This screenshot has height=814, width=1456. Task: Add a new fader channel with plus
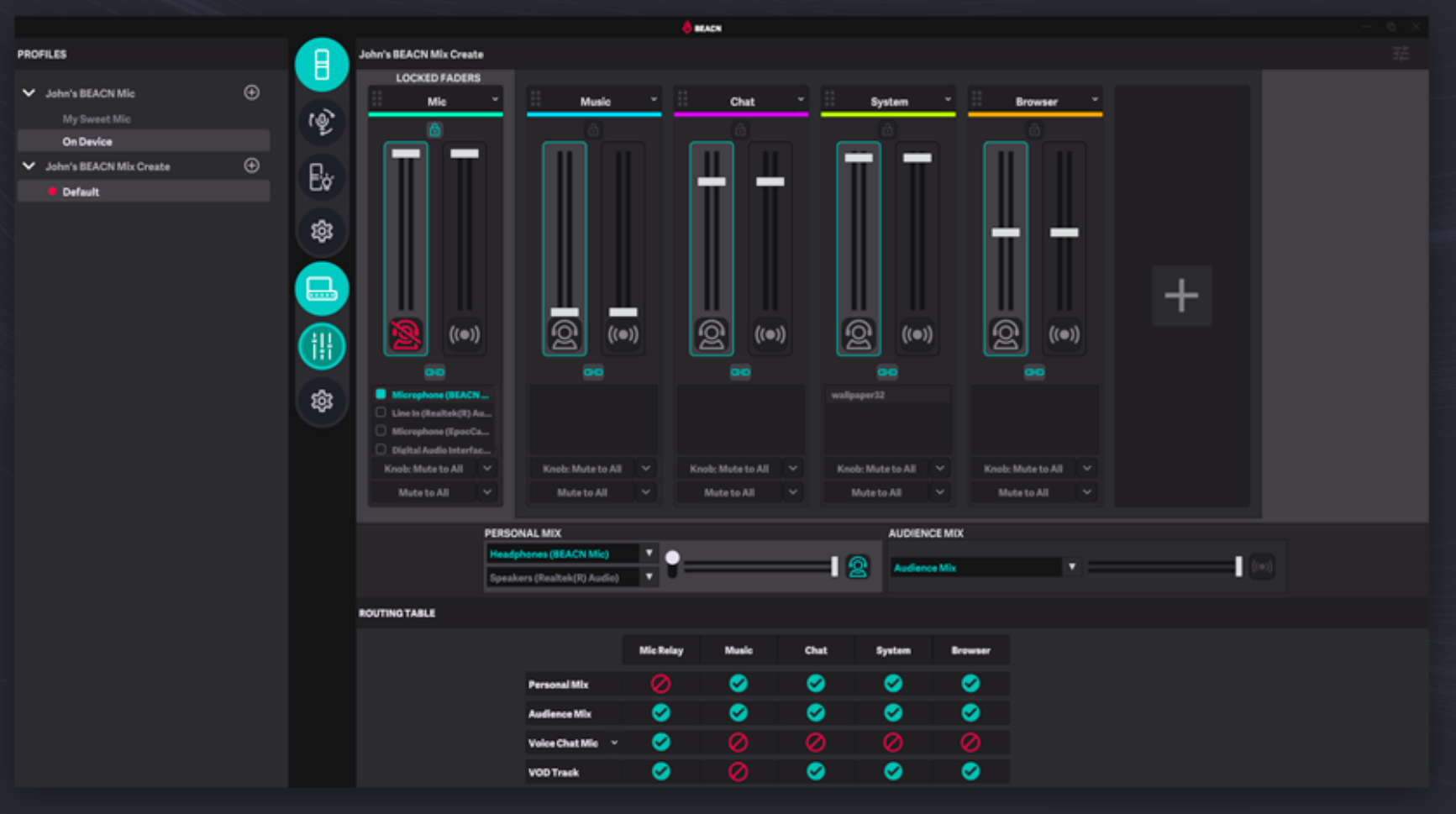coord(1181,295)
